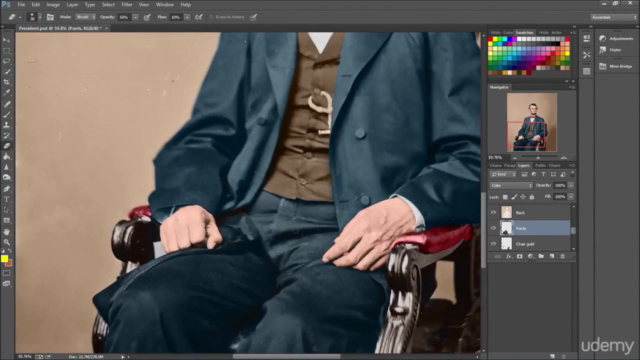Adjust the Navigator zoom slider
The width and height of the screenshot is (640, 360).
[x=538, y=158]
